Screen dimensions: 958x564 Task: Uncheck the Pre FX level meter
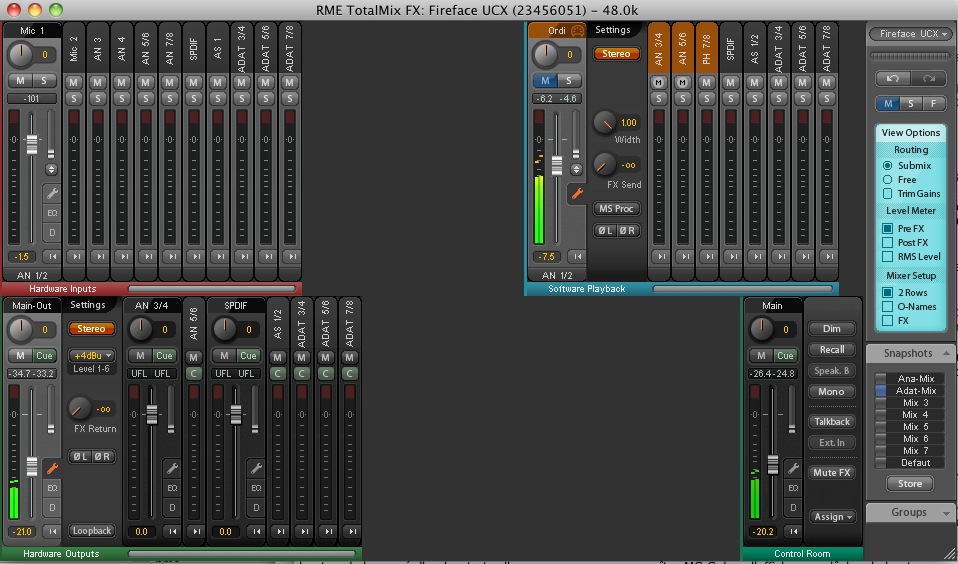click(887, 229)
